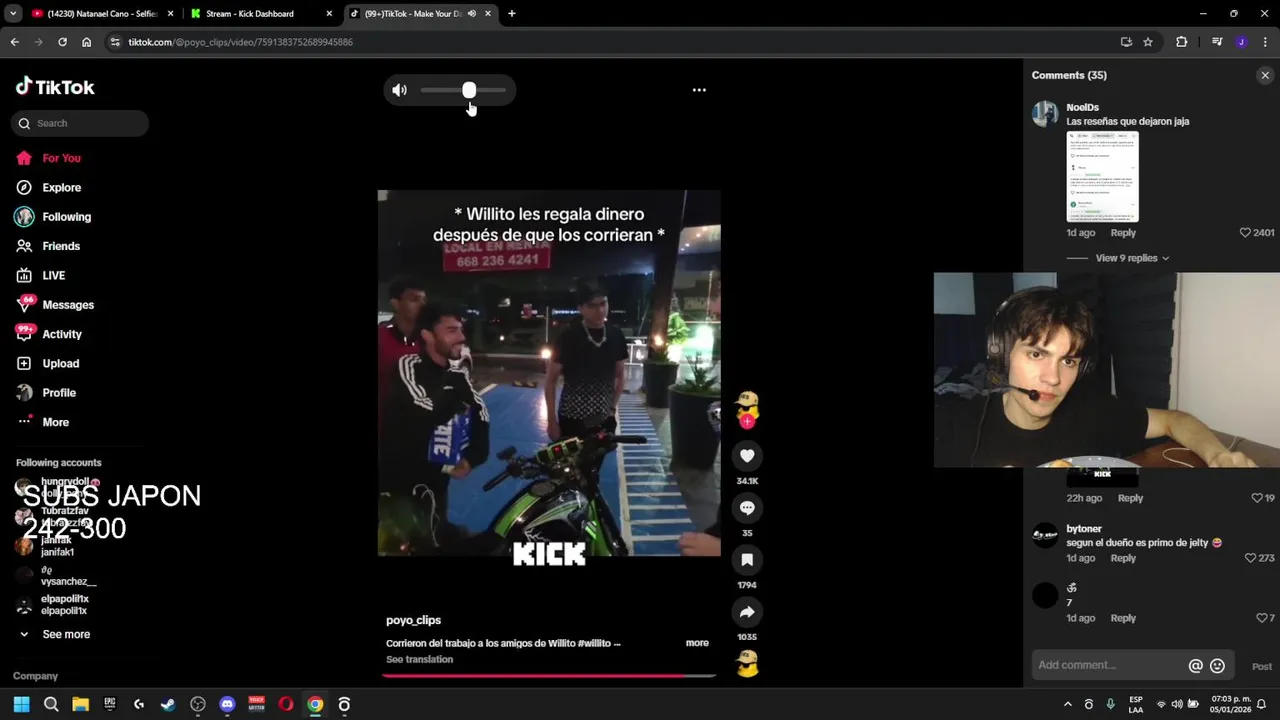Screen dimensions: 1280x720
Task: Open the review image in NoelDs comment
Action: 1102,176
